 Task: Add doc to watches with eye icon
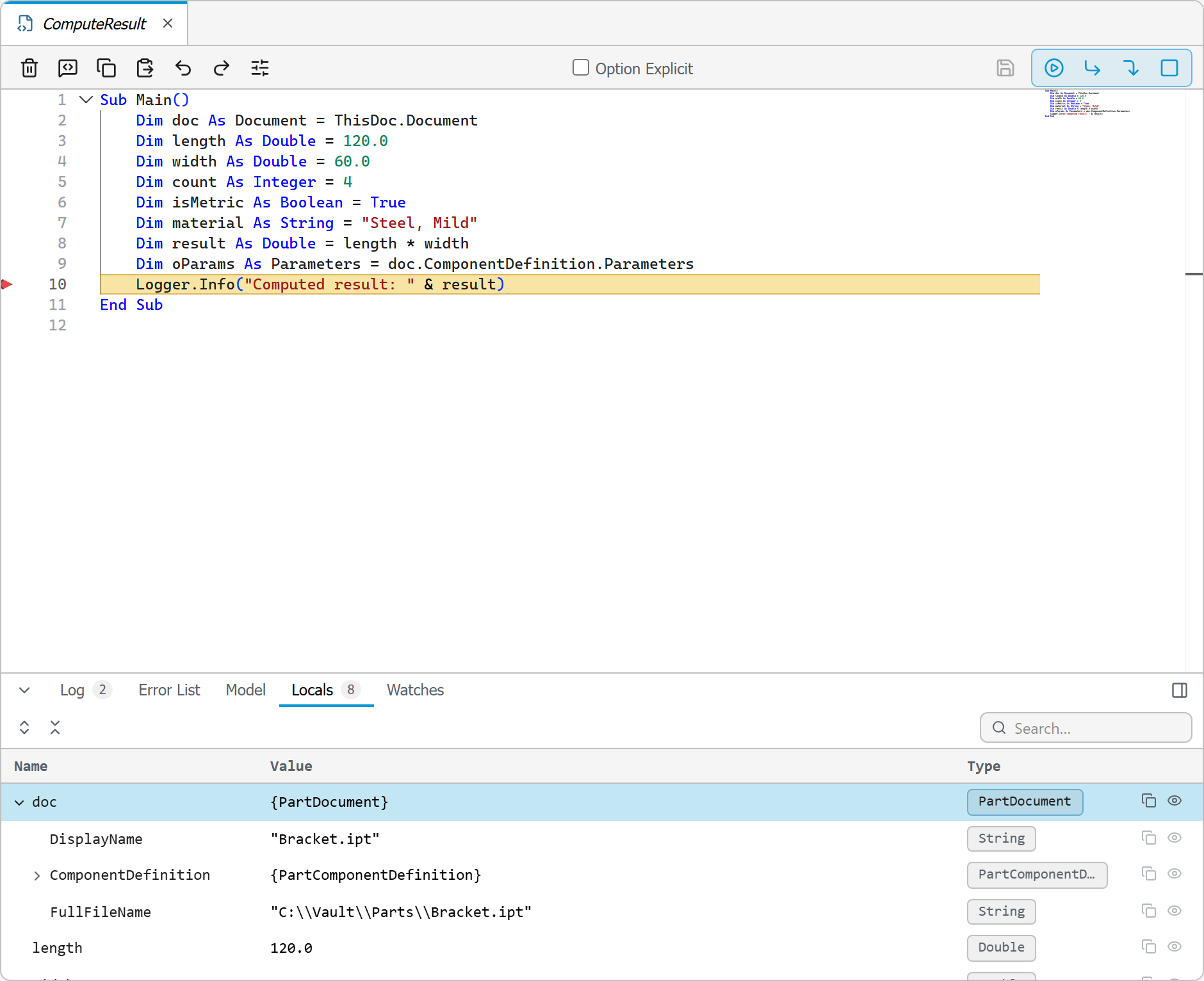click(x=1175, y=801)
